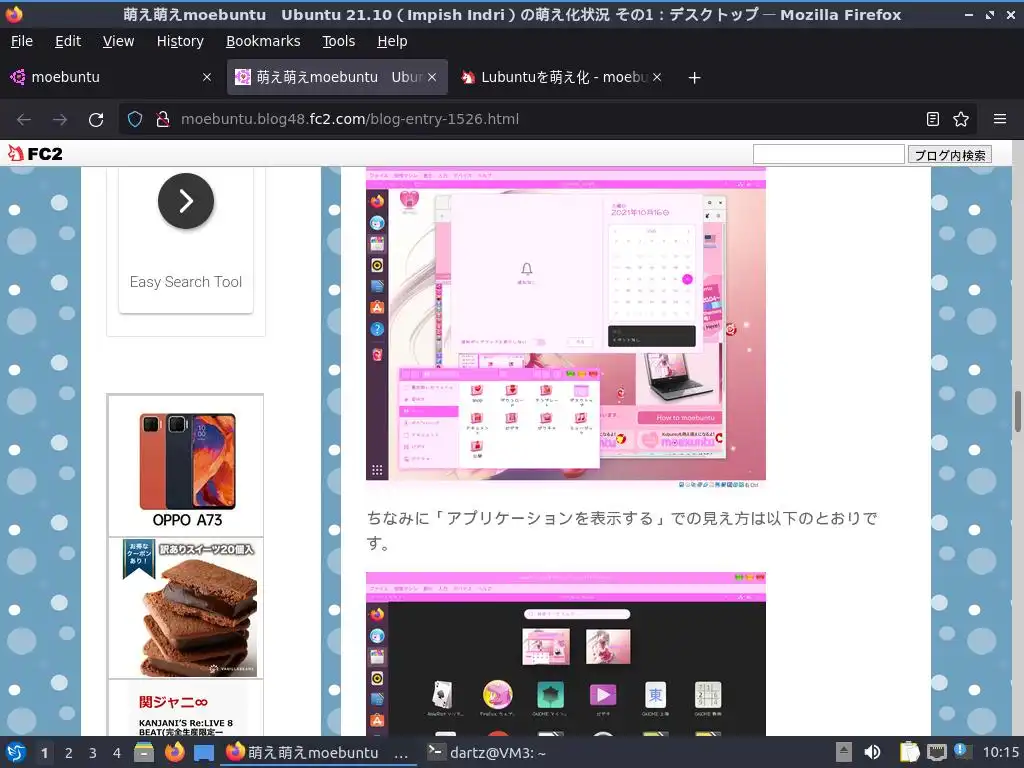Close the Lubuntuを萌え化 tab
This screenshot has width=1024, height=768.
(x=657, y=77)
